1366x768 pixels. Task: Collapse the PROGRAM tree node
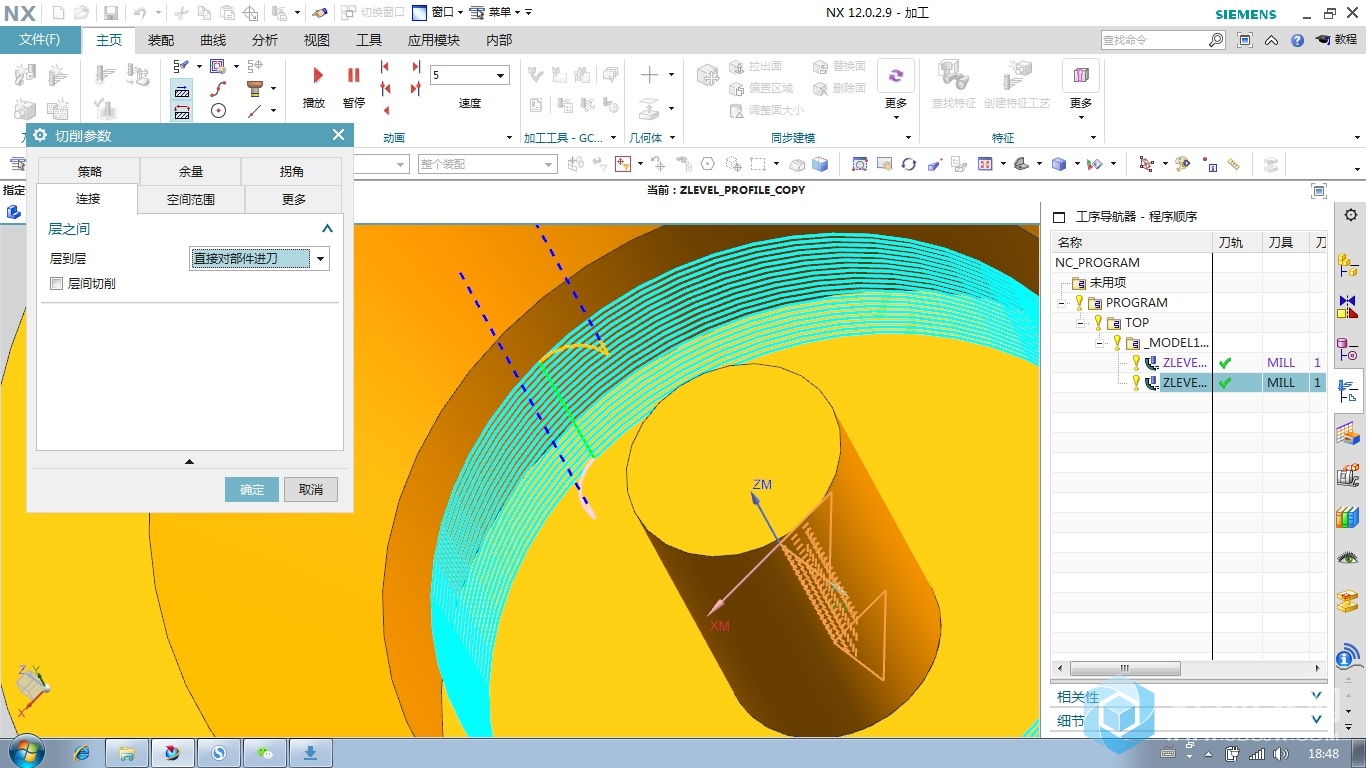coord(1062,303)
